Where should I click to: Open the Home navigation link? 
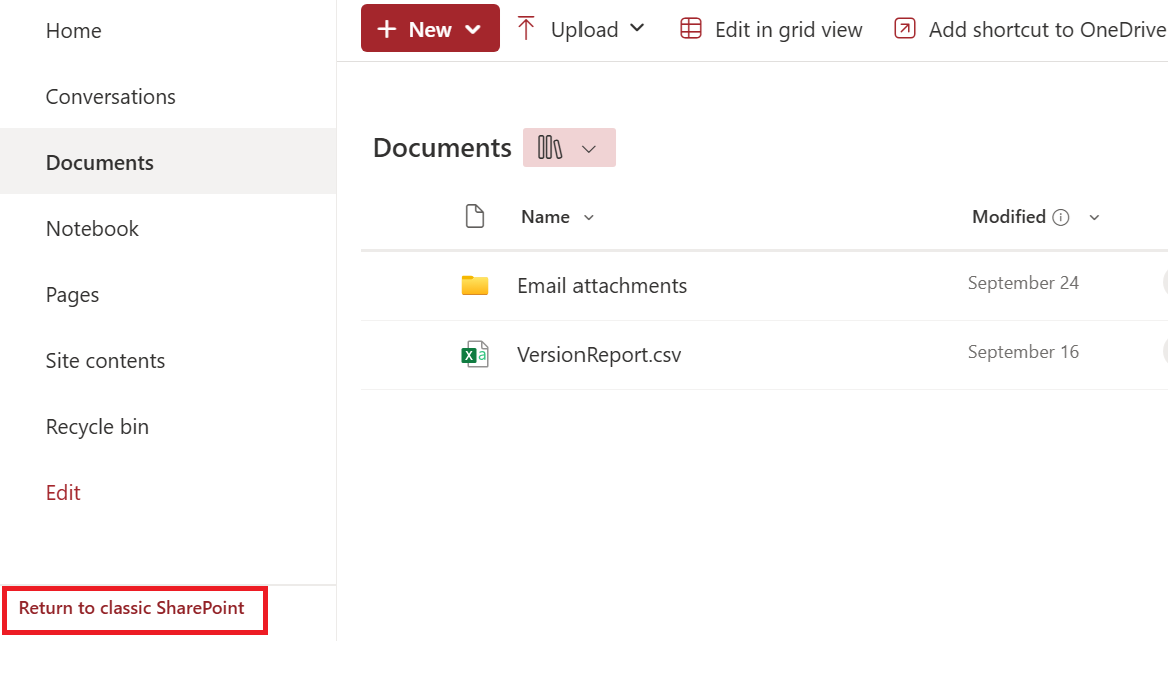[73, 31]
